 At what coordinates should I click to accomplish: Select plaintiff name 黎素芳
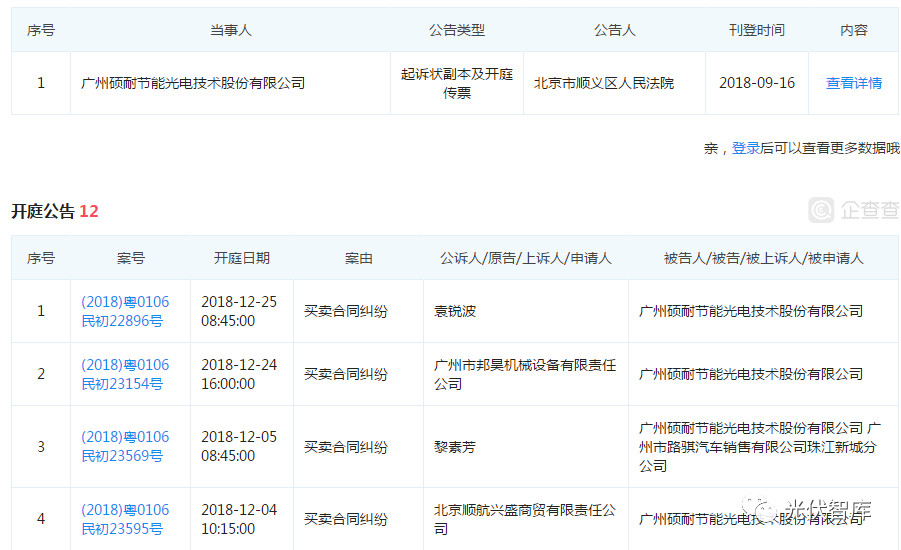[x=455, y=447]
